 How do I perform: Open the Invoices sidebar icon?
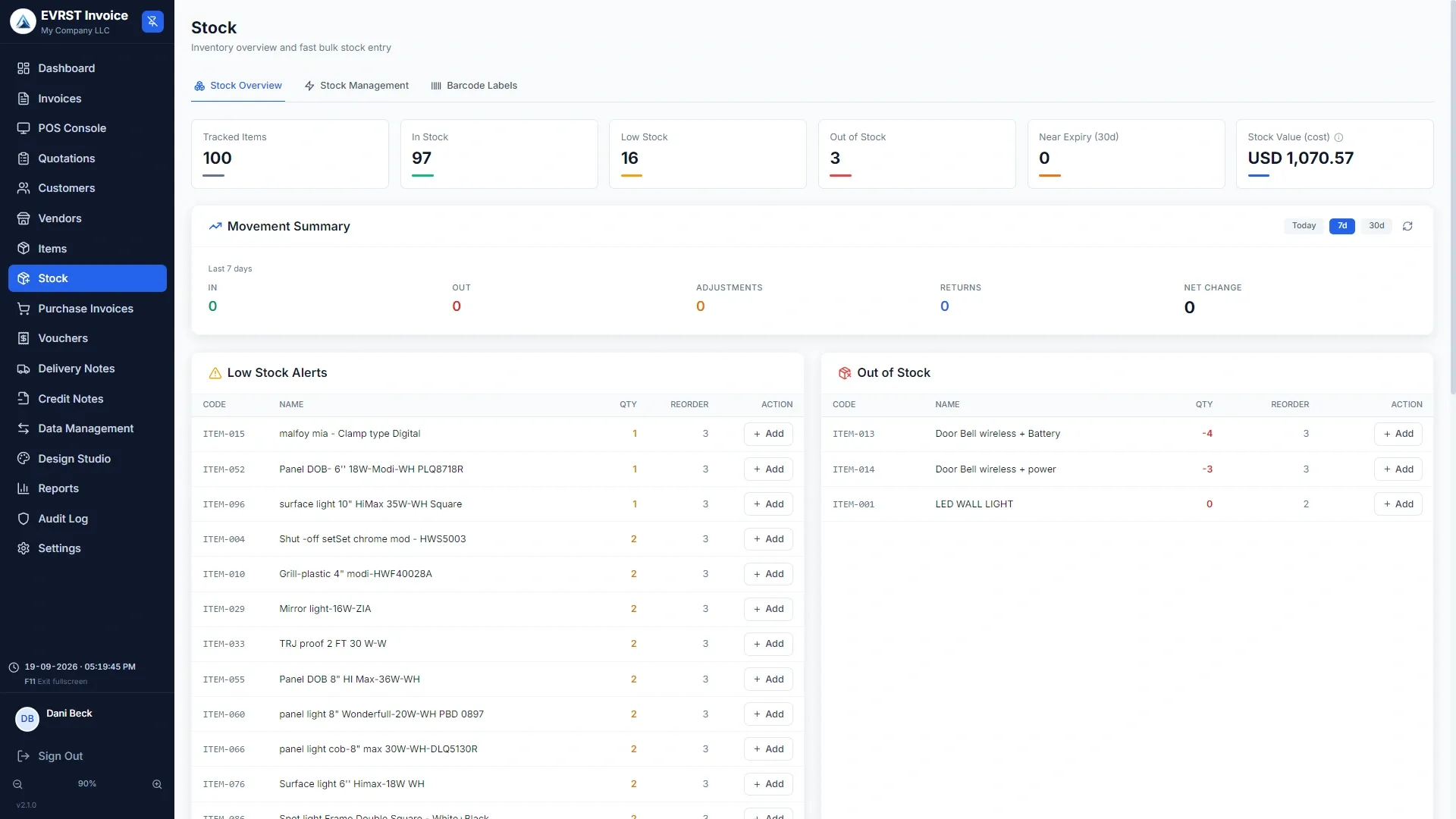tap(24, 99)
